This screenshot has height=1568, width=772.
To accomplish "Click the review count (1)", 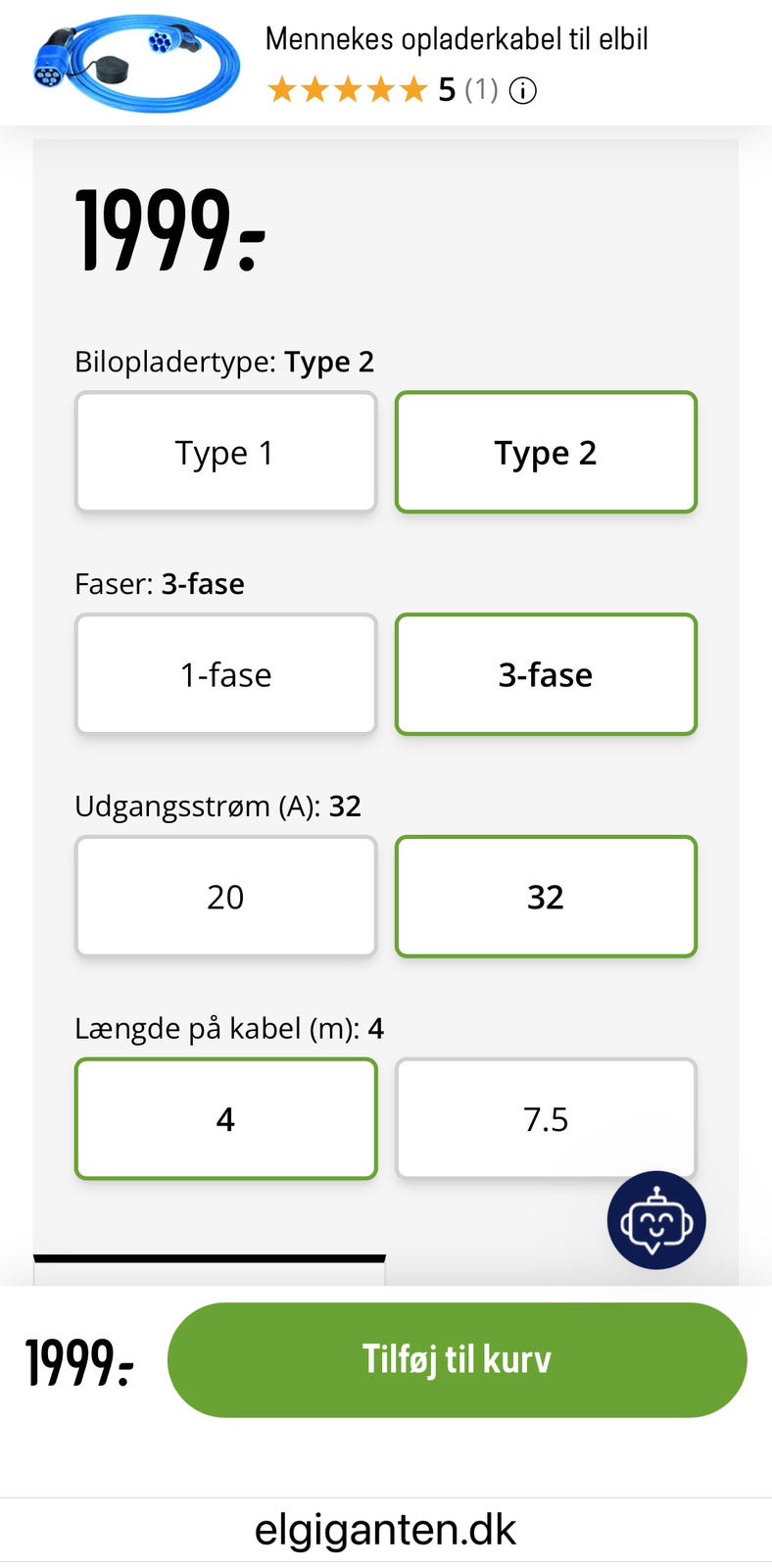I will click(481, 90).
